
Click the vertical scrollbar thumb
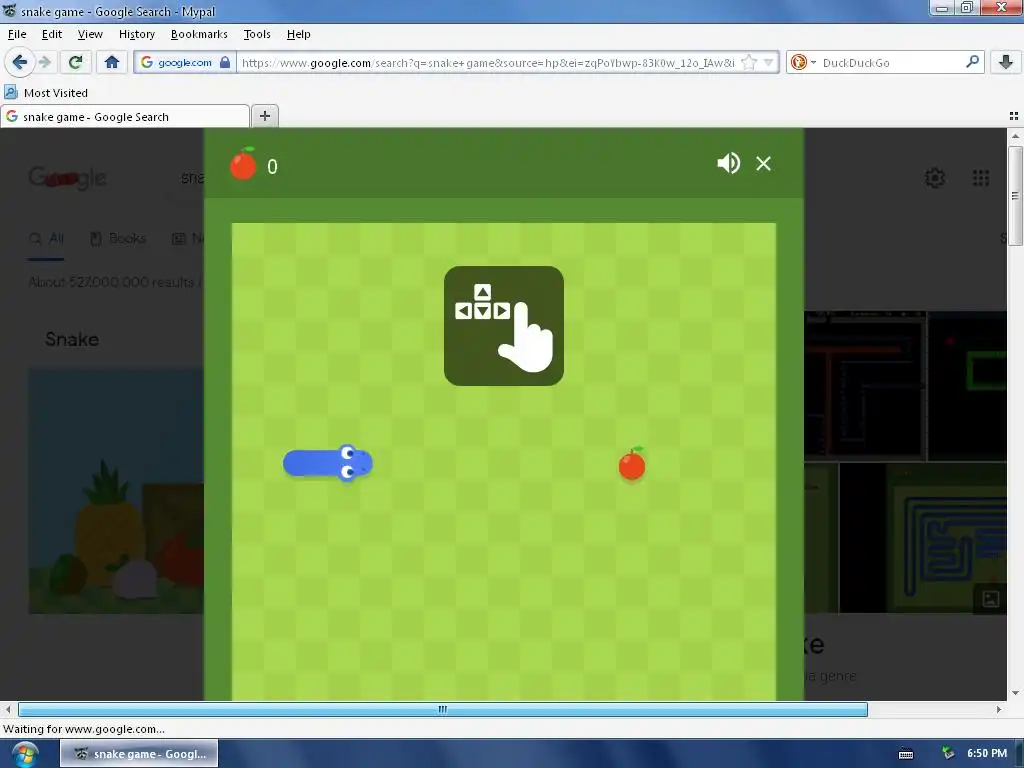pos(1015,196)
